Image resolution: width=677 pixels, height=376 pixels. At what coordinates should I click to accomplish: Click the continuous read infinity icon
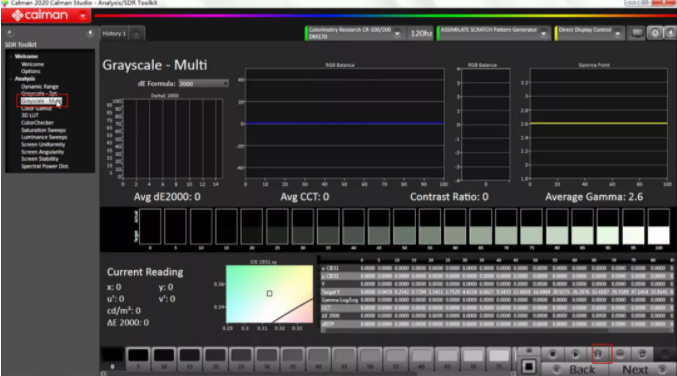click(620, 354)
